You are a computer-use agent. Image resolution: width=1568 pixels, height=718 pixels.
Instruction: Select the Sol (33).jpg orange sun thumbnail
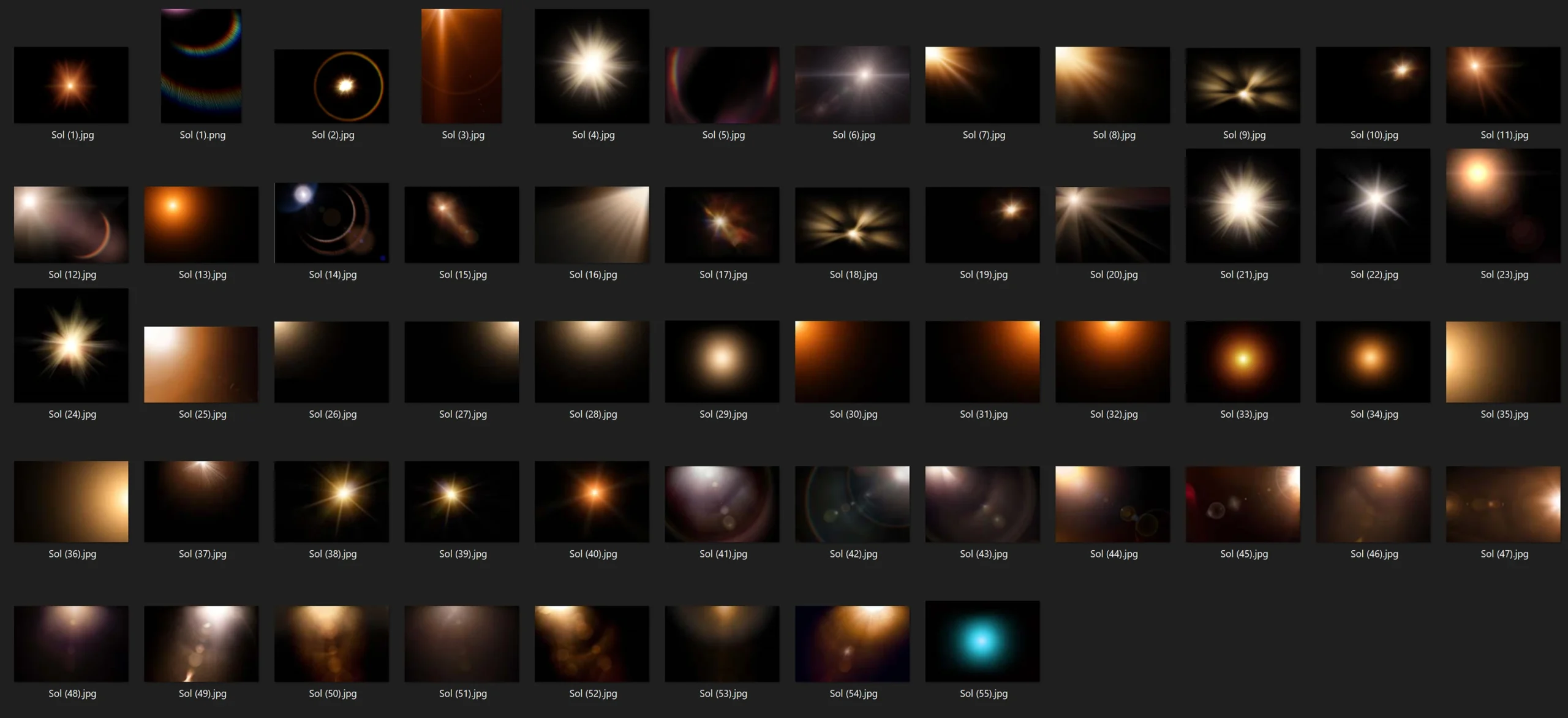pos(1242,361)
